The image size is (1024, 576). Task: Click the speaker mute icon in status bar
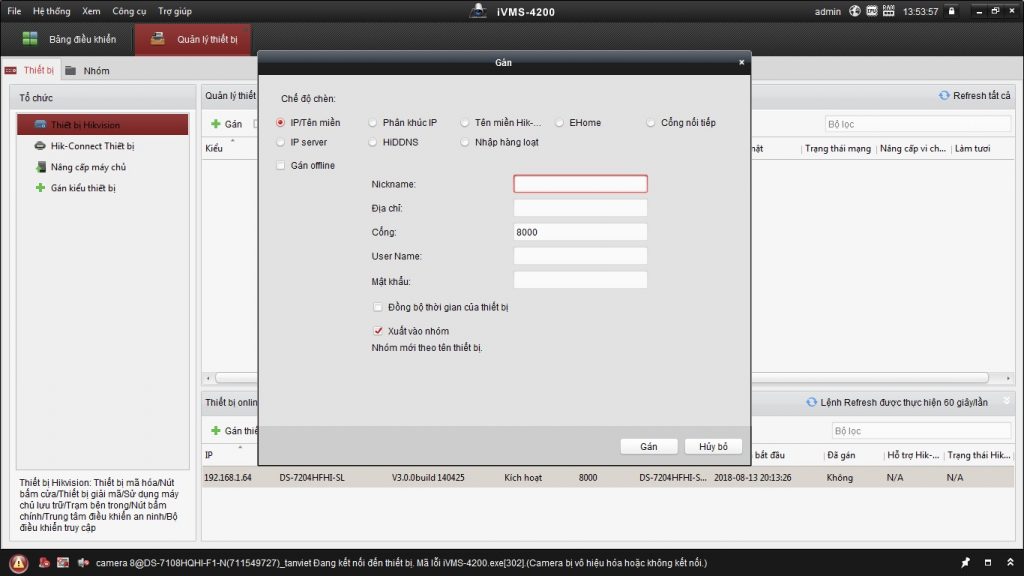(x=82, y=562)
